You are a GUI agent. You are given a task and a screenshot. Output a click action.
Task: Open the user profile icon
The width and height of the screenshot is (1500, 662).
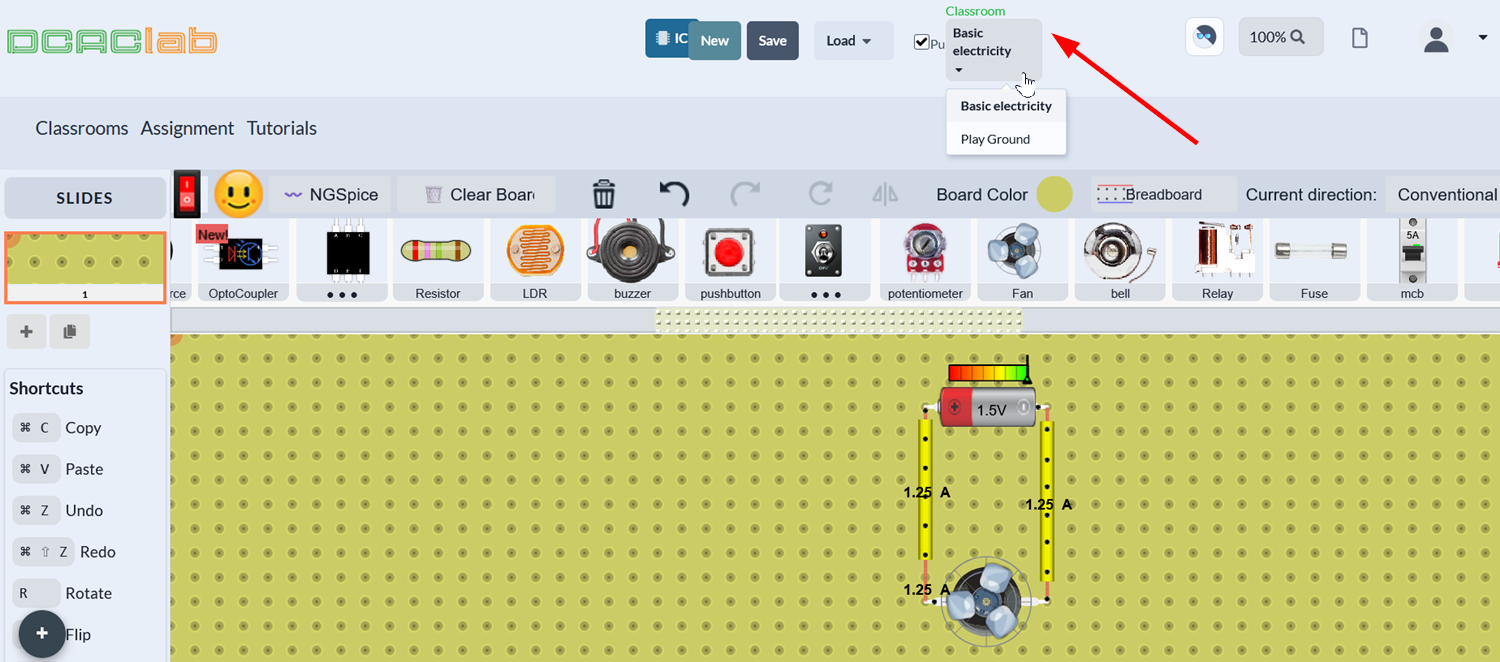pos(1436,39)
